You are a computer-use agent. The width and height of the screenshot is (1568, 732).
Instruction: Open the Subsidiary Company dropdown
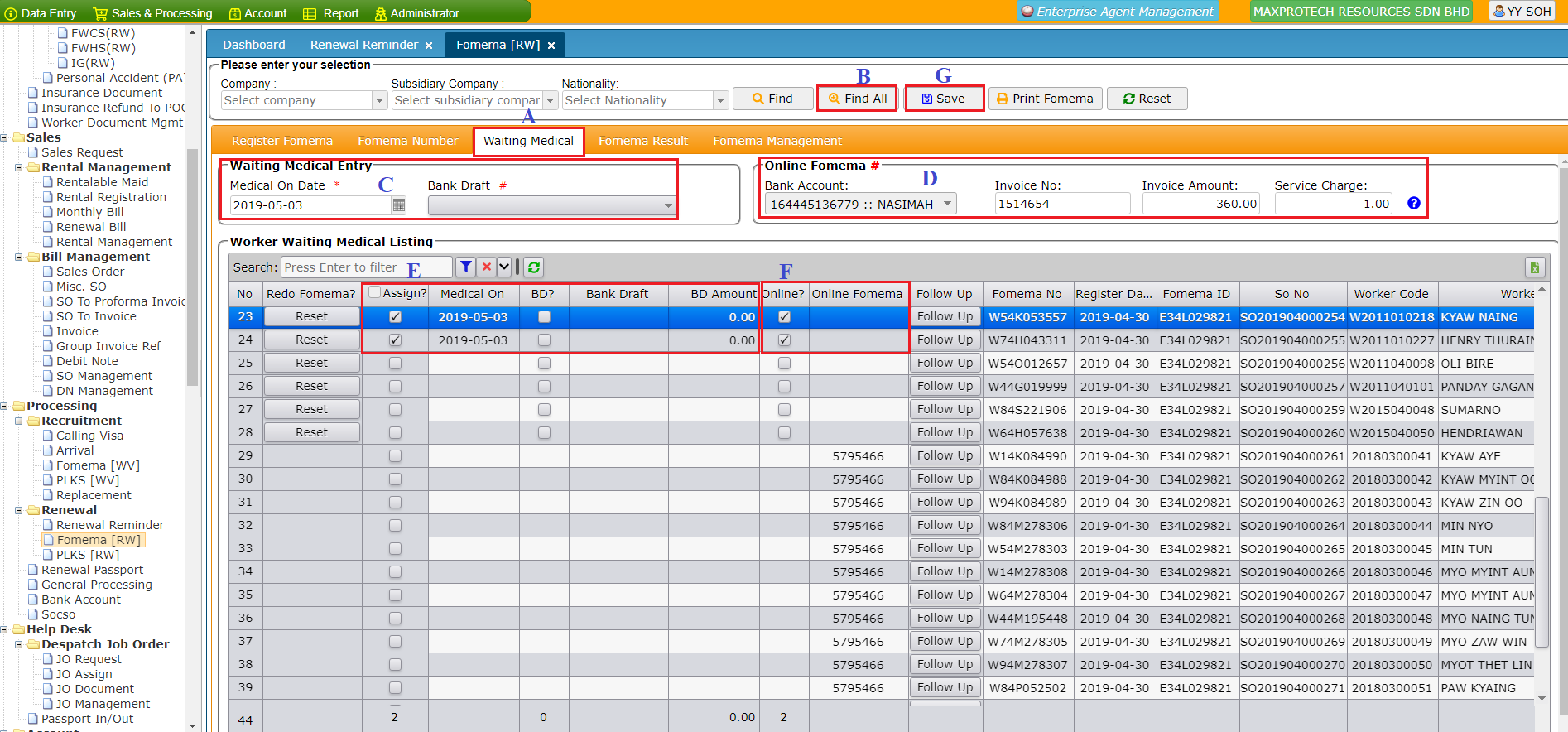(550, 100)
